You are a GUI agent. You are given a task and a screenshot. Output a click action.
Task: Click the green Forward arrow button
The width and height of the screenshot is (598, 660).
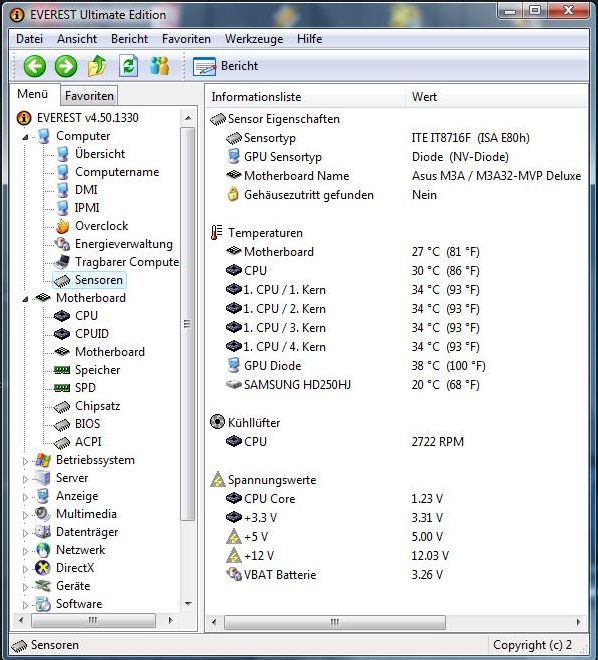(x=66, y=66)
